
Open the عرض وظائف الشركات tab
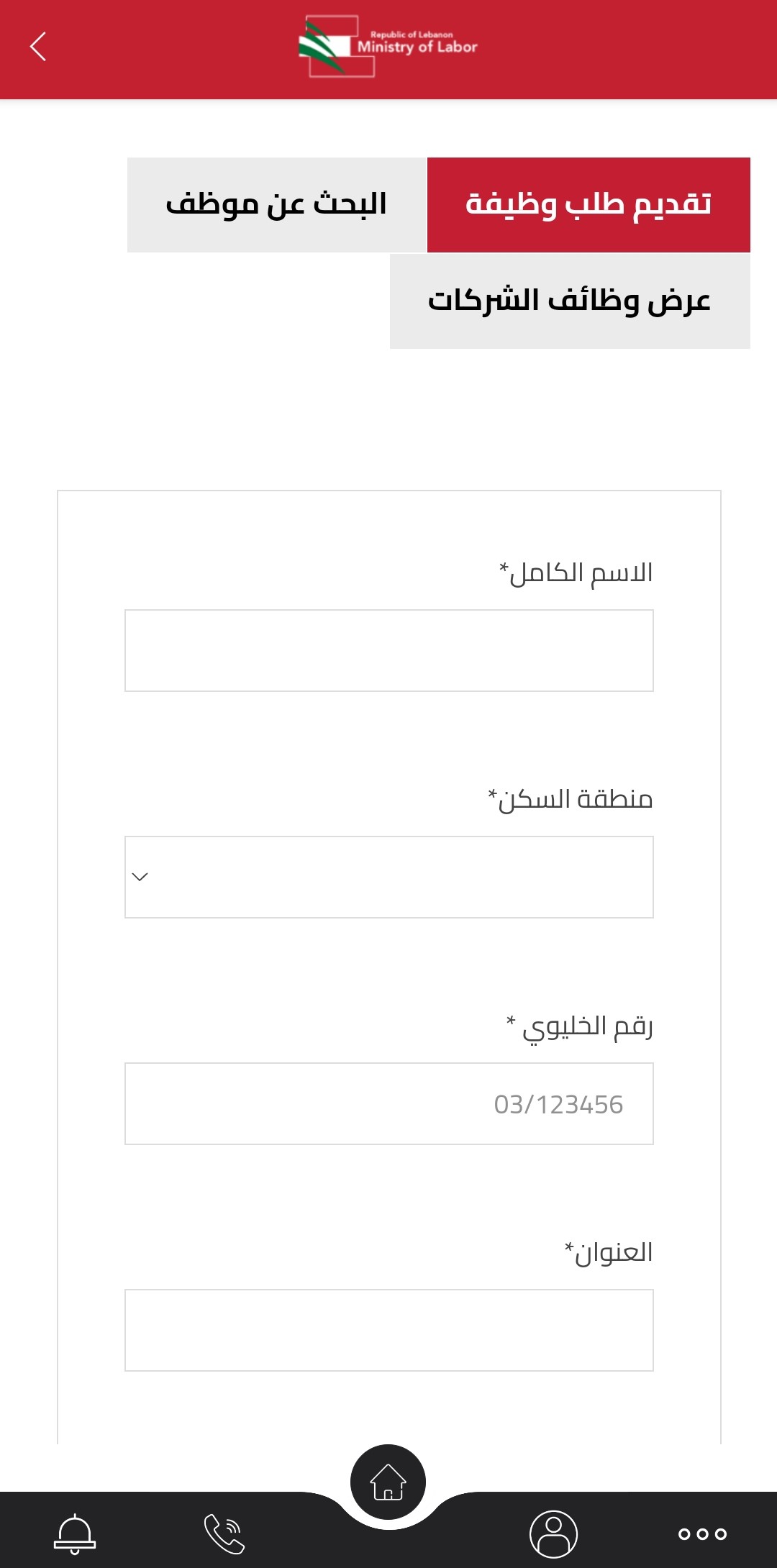[x=570, y=301]
